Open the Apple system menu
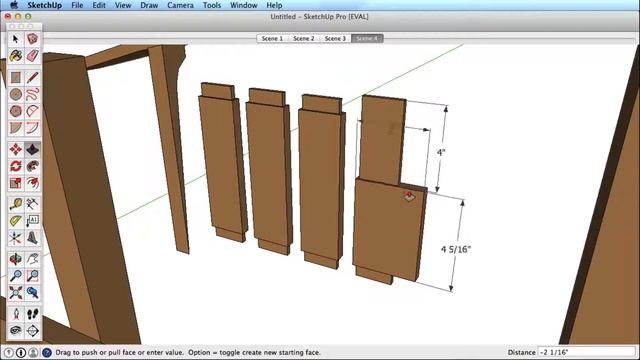 point(14,5)
